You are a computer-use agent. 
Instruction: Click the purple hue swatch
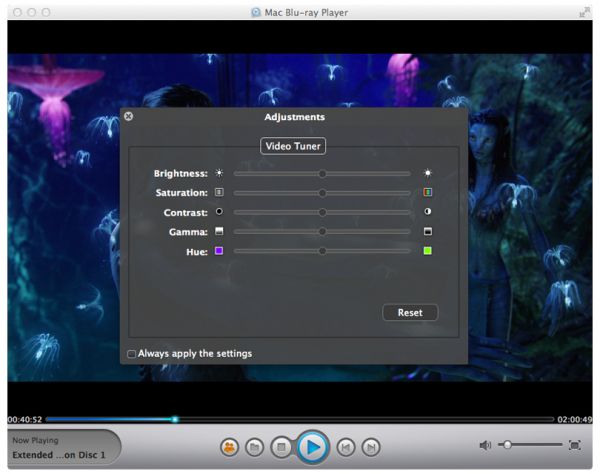219,251
